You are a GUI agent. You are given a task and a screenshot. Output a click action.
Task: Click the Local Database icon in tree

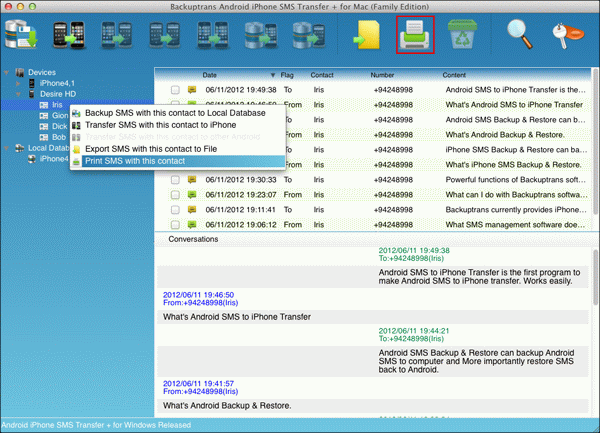point(20,148)
